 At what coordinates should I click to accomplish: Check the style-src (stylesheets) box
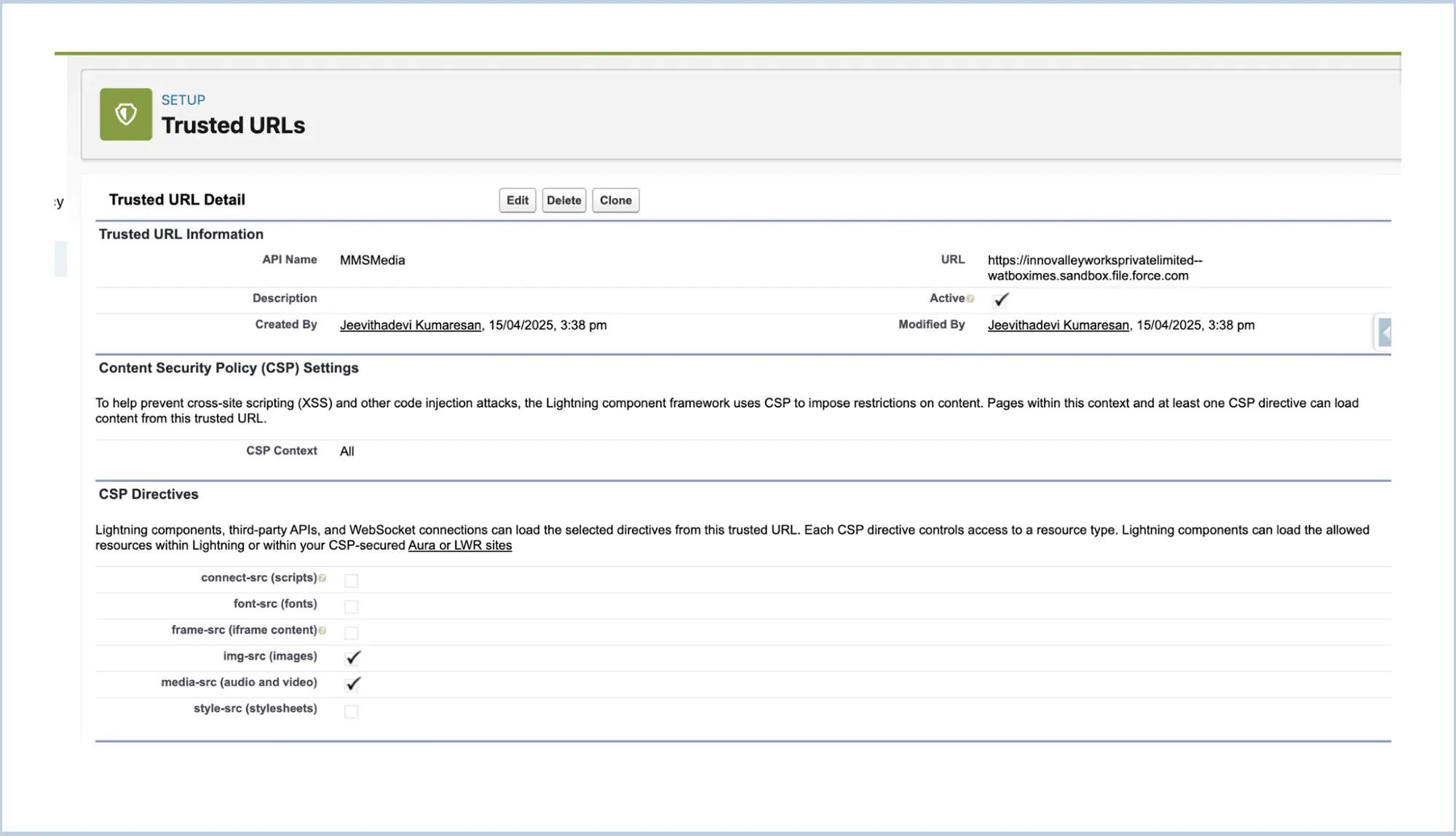point(351,711)
